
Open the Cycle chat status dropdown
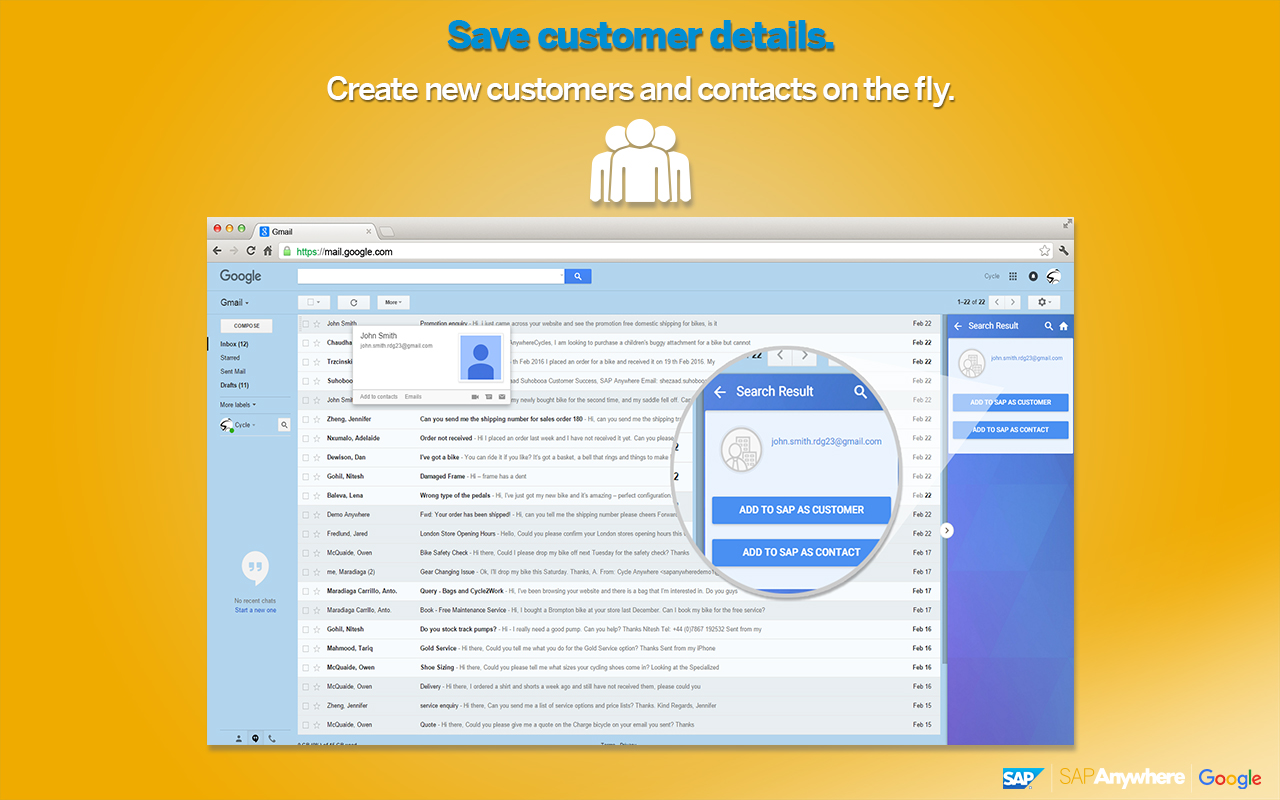coord(245,425)
